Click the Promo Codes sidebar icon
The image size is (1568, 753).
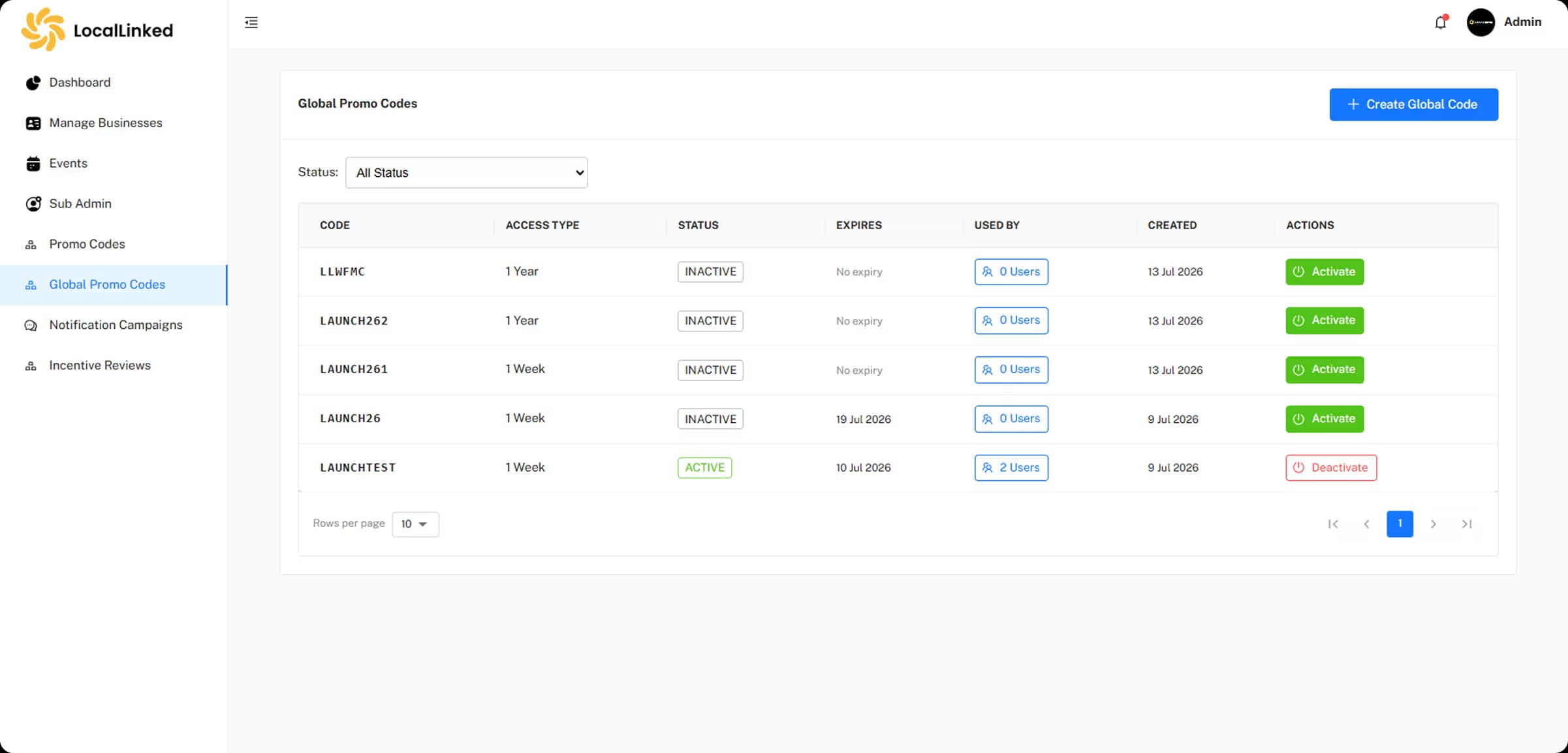(31, 245)
